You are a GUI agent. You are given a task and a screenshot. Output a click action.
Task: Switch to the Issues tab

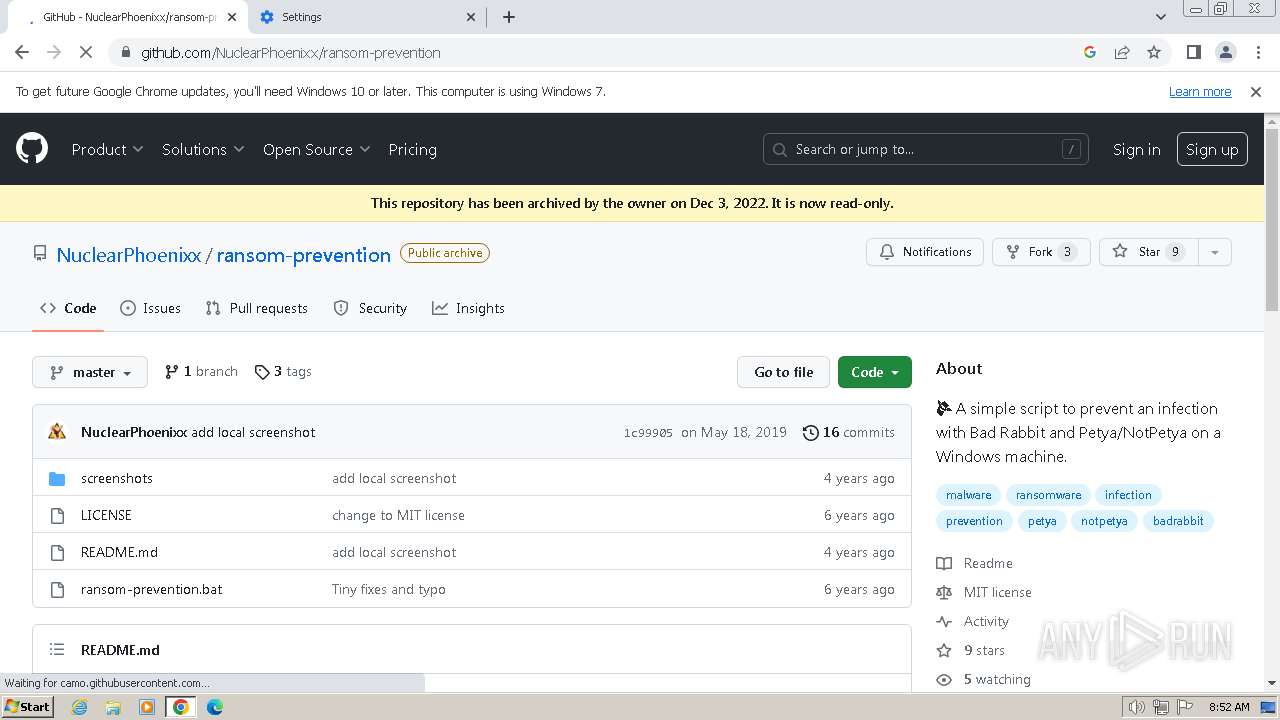(150, 308)
